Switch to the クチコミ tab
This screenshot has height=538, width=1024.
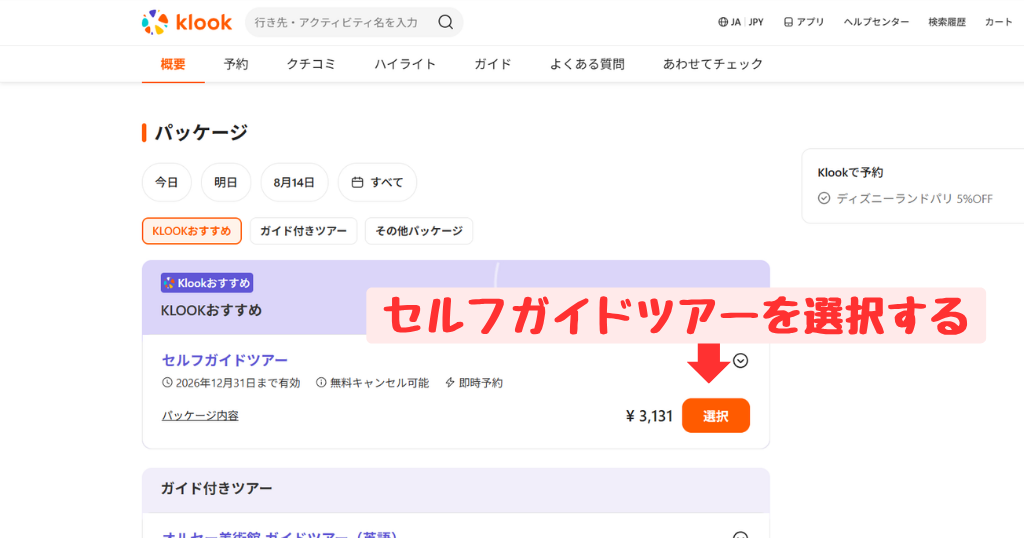(311, 64)
